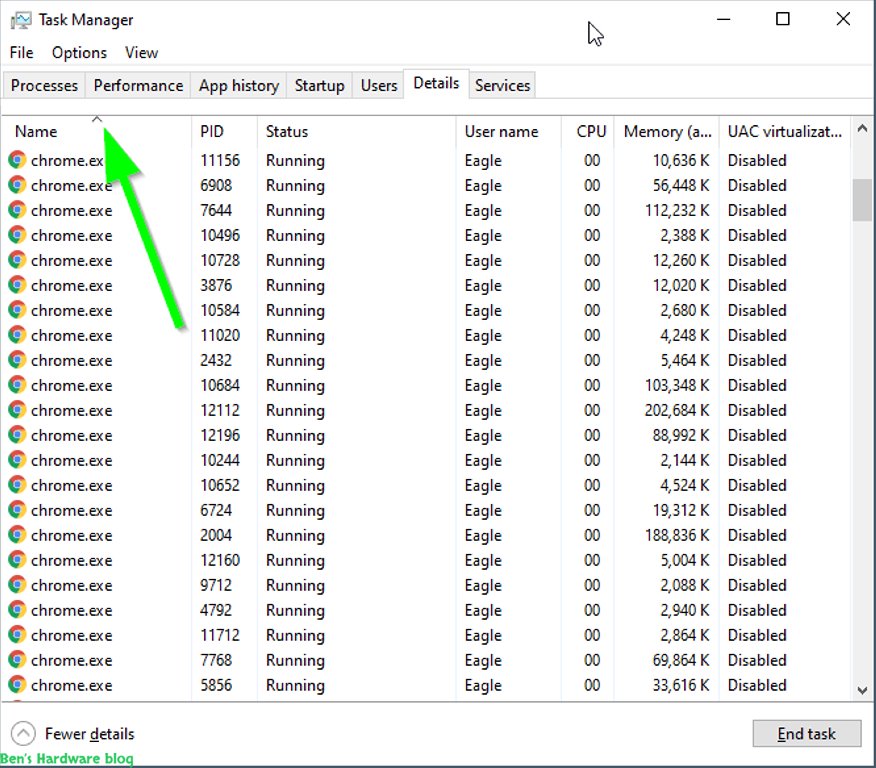Click Chrome icon in PID 7768 row
Screen dimensions: 876x768
tap(17, 660)
